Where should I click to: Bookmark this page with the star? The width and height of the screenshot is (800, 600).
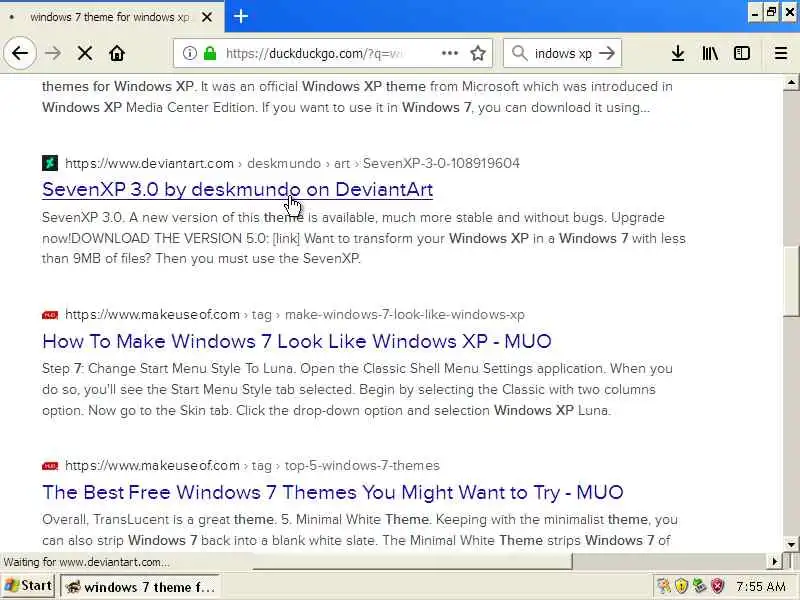pos(478,53)
